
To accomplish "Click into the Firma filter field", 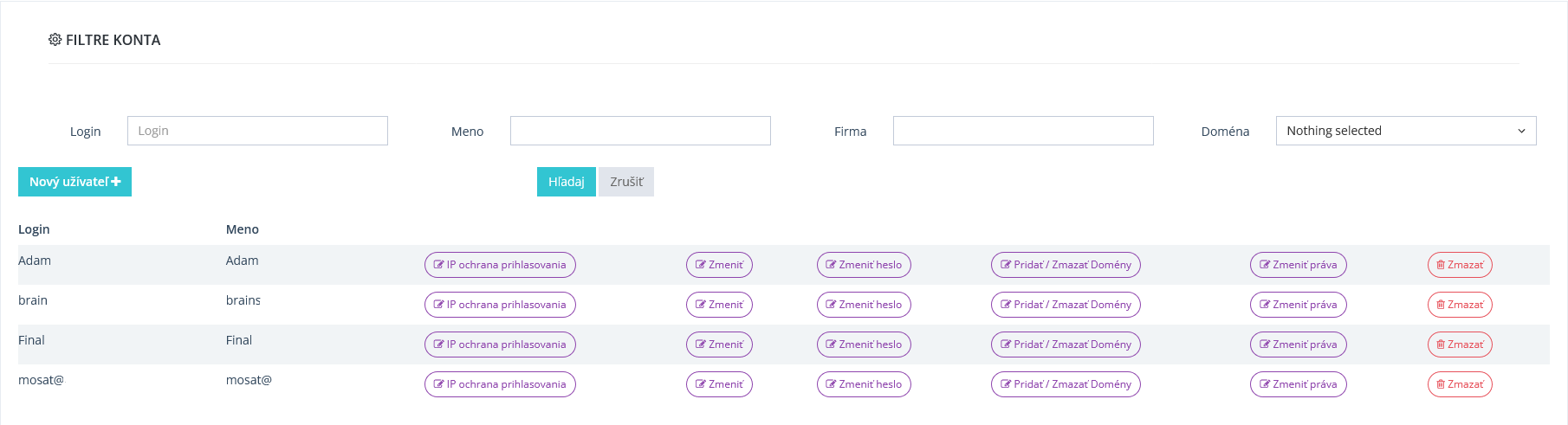I will coord(1023,131).
